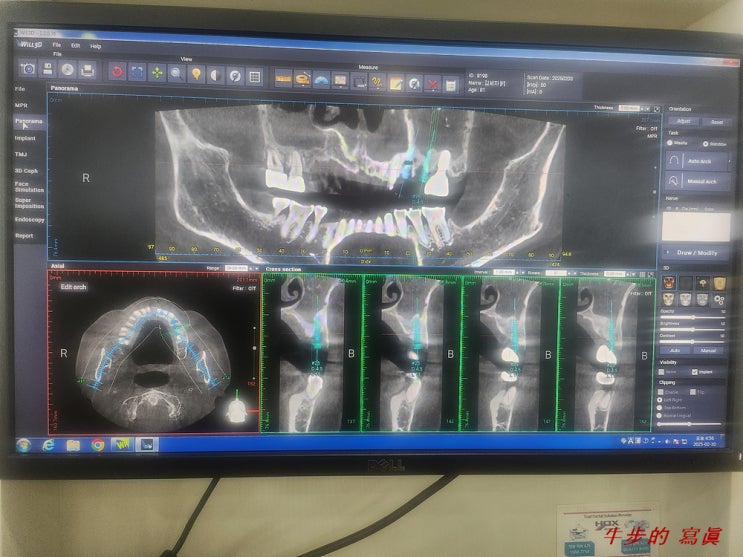Image resolution: width=743 pixels, height=557 pixels.
Task: Click the Orientation Reset button
Action: (x=717, y=122)
